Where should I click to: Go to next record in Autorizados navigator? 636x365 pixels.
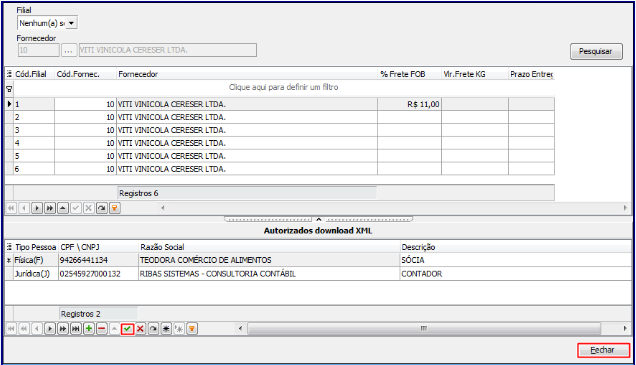50,328
